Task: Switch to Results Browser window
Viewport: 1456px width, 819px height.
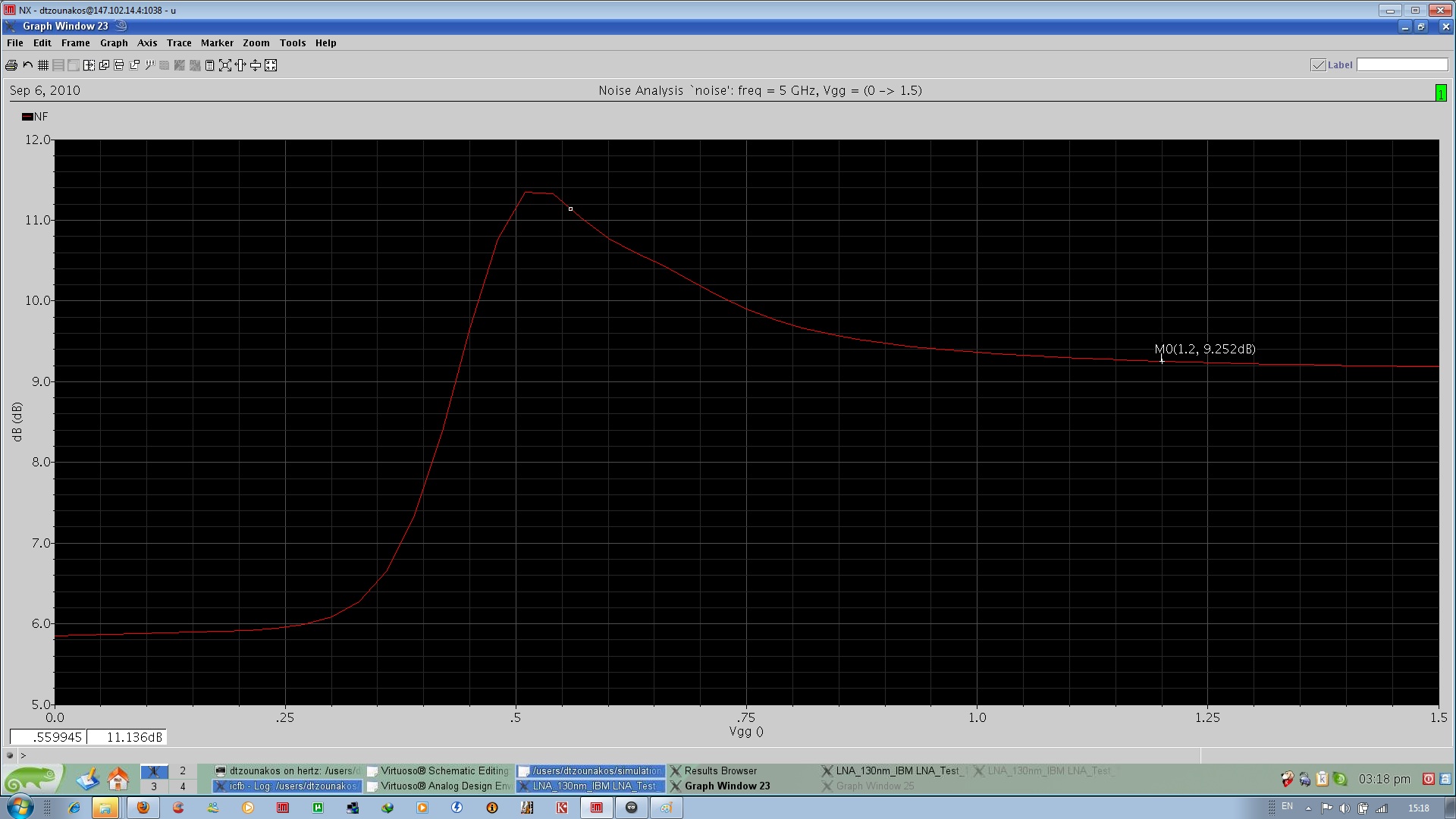Action: point(720,770)
